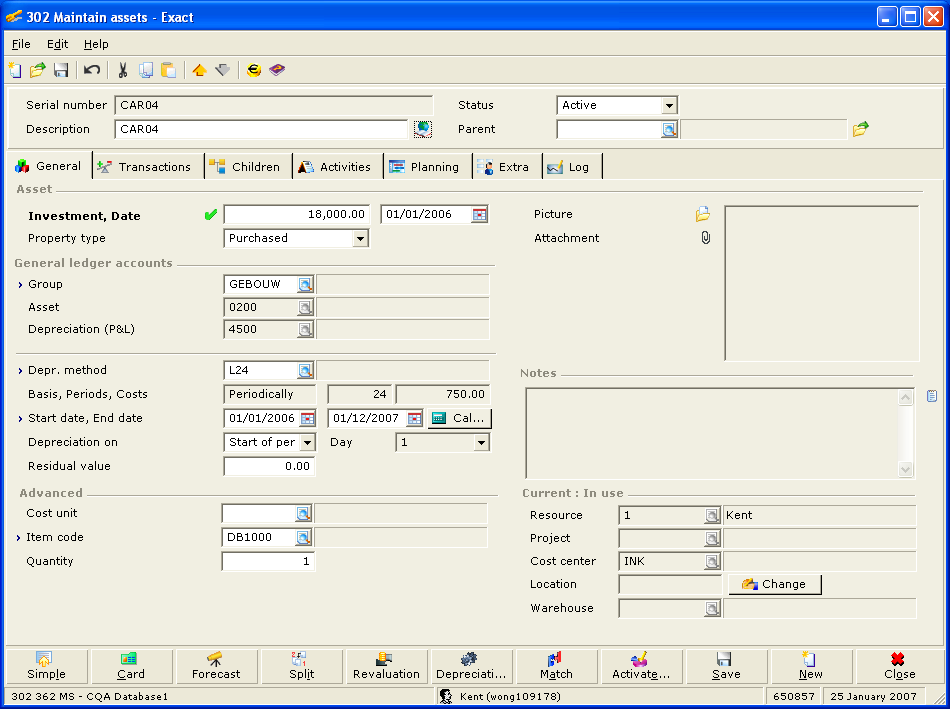Screen dimensions: 950x709
Task: Click the Undo icon in the toolbar
Action: point(92,70)
